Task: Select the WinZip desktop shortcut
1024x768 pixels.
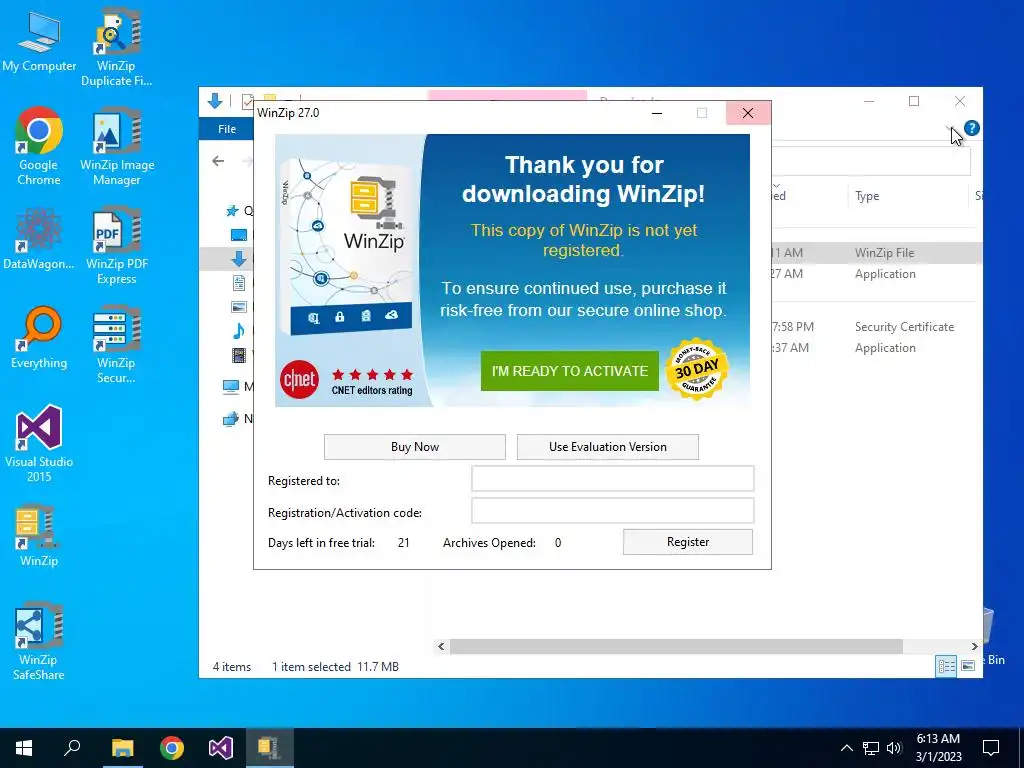Action: [39, 534]
